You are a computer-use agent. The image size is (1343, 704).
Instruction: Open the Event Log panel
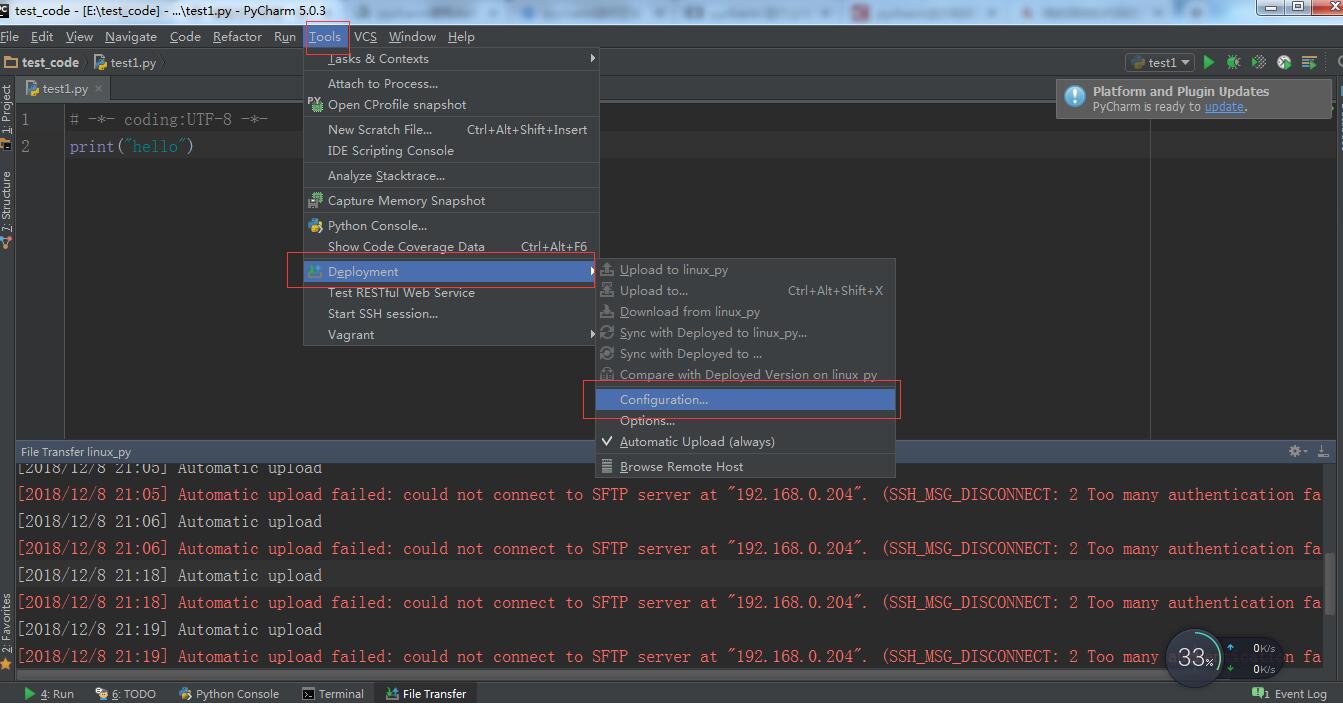tap(1291, 694)
